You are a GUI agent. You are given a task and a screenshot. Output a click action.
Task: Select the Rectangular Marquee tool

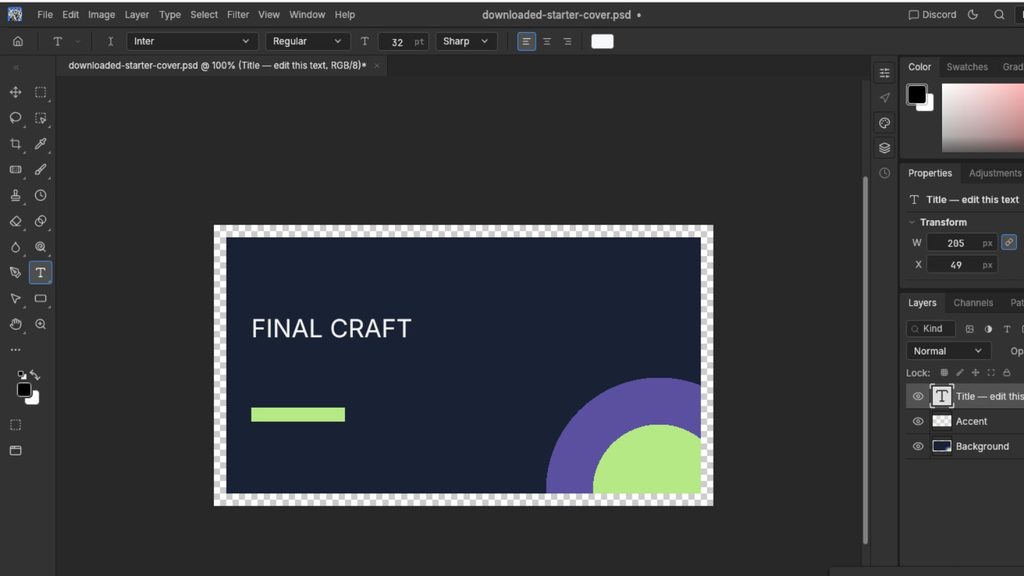(40, 92)
